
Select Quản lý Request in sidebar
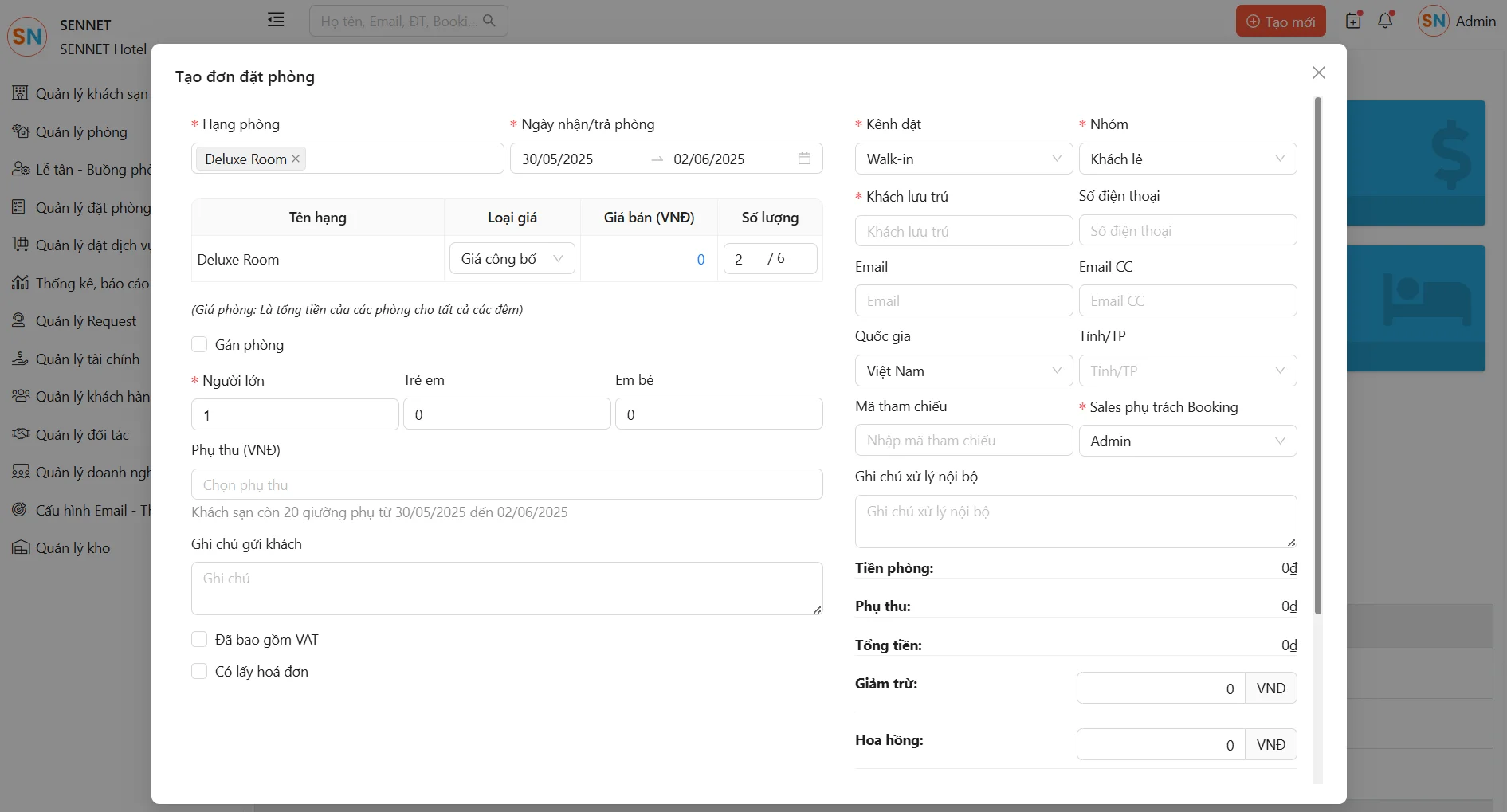(85, 320)
